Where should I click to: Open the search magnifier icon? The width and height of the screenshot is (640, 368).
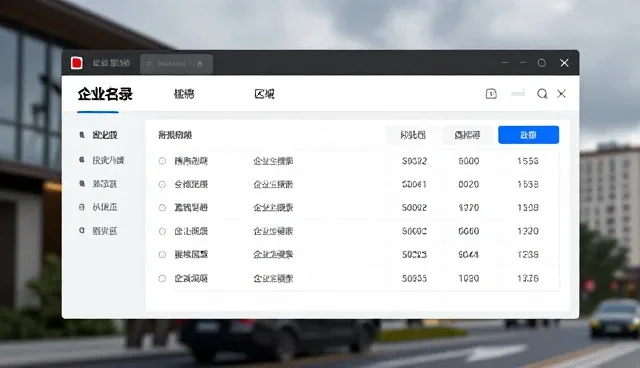pos(542,94)
